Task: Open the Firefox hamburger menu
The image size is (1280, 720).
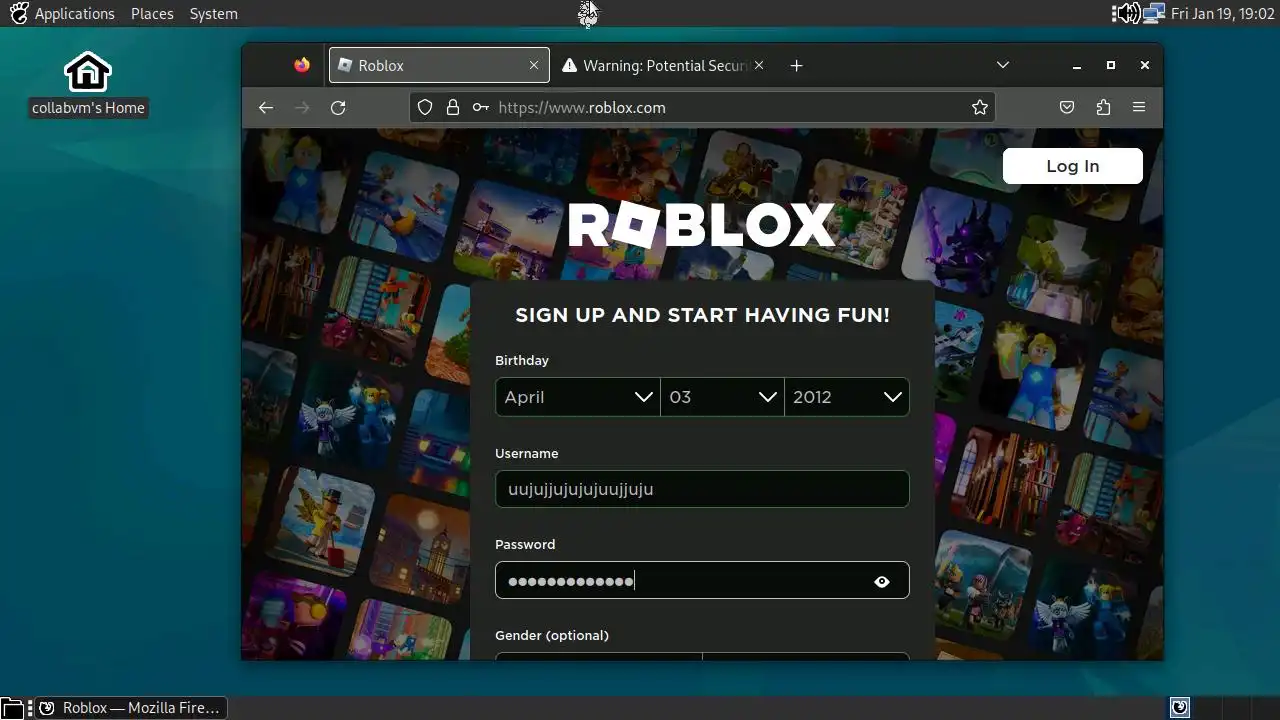Action: tap(1139, 107)
